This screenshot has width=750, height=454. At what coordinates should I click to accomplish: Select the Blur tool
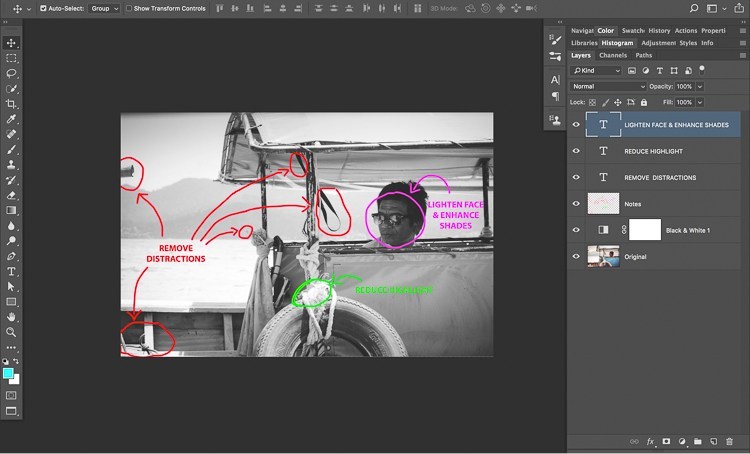[11, 226]
